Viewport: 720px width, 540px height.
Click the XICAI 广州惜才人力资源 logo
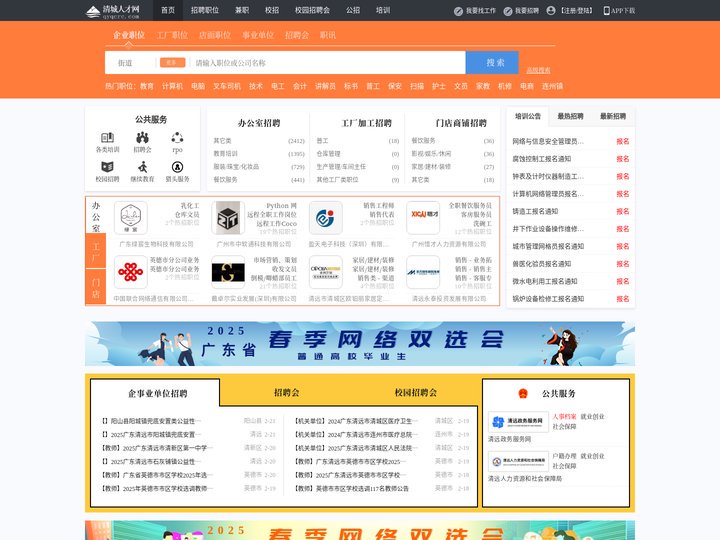click(423, 218)
